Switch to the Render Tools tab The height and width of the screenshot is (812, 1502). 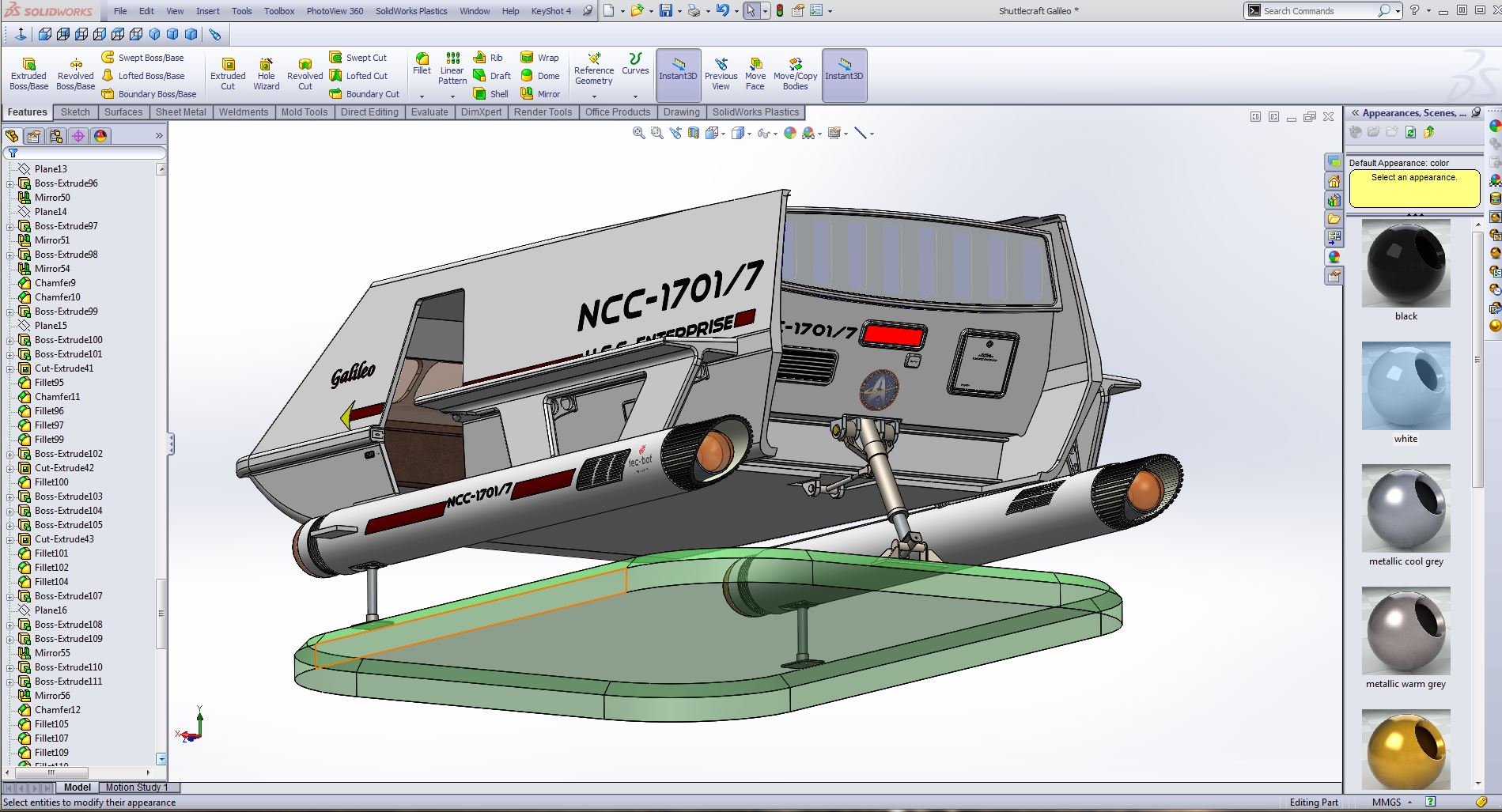click(x=543, y=112)
